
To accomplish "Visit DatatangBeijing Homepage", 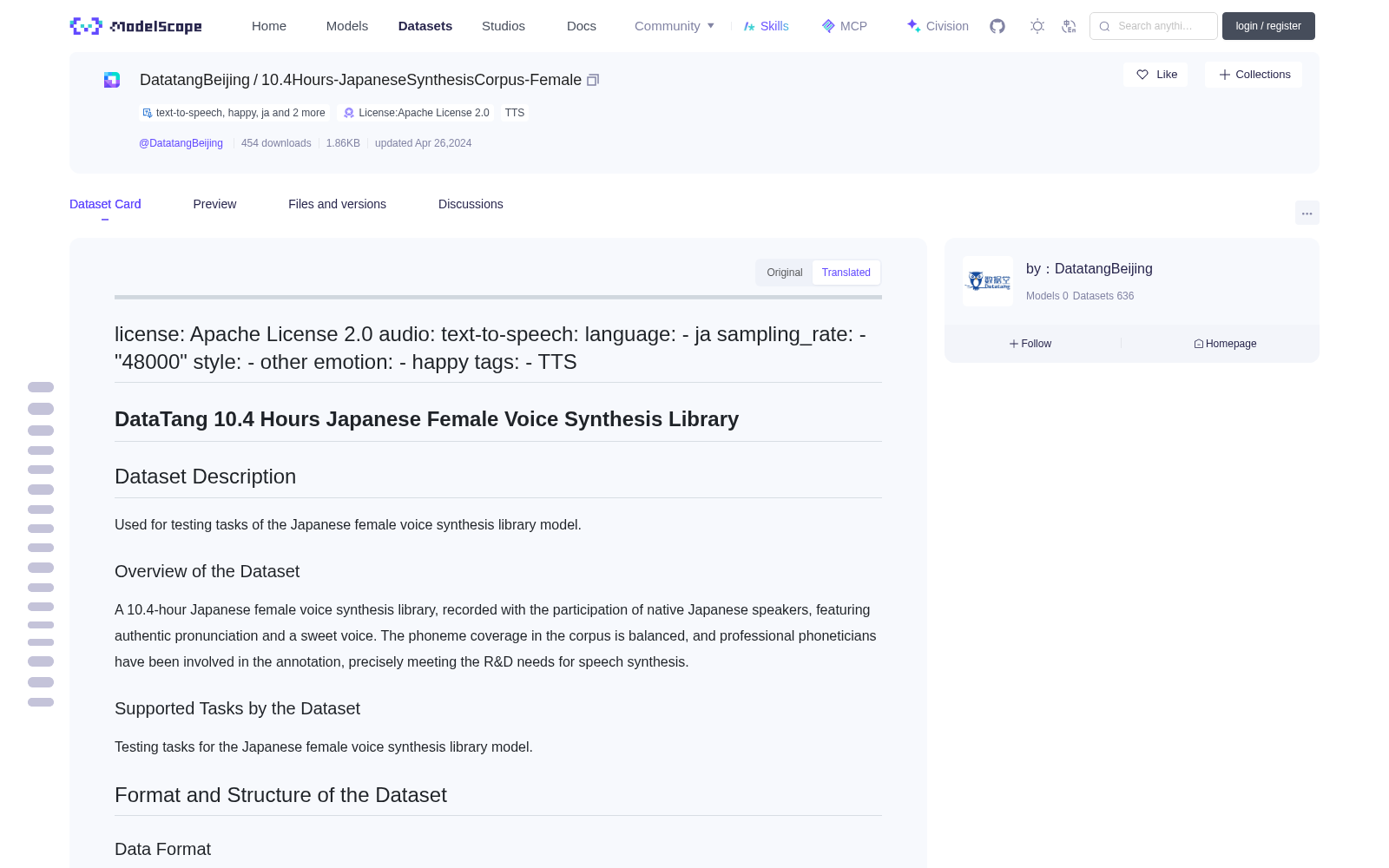I will coord(1225,344).
